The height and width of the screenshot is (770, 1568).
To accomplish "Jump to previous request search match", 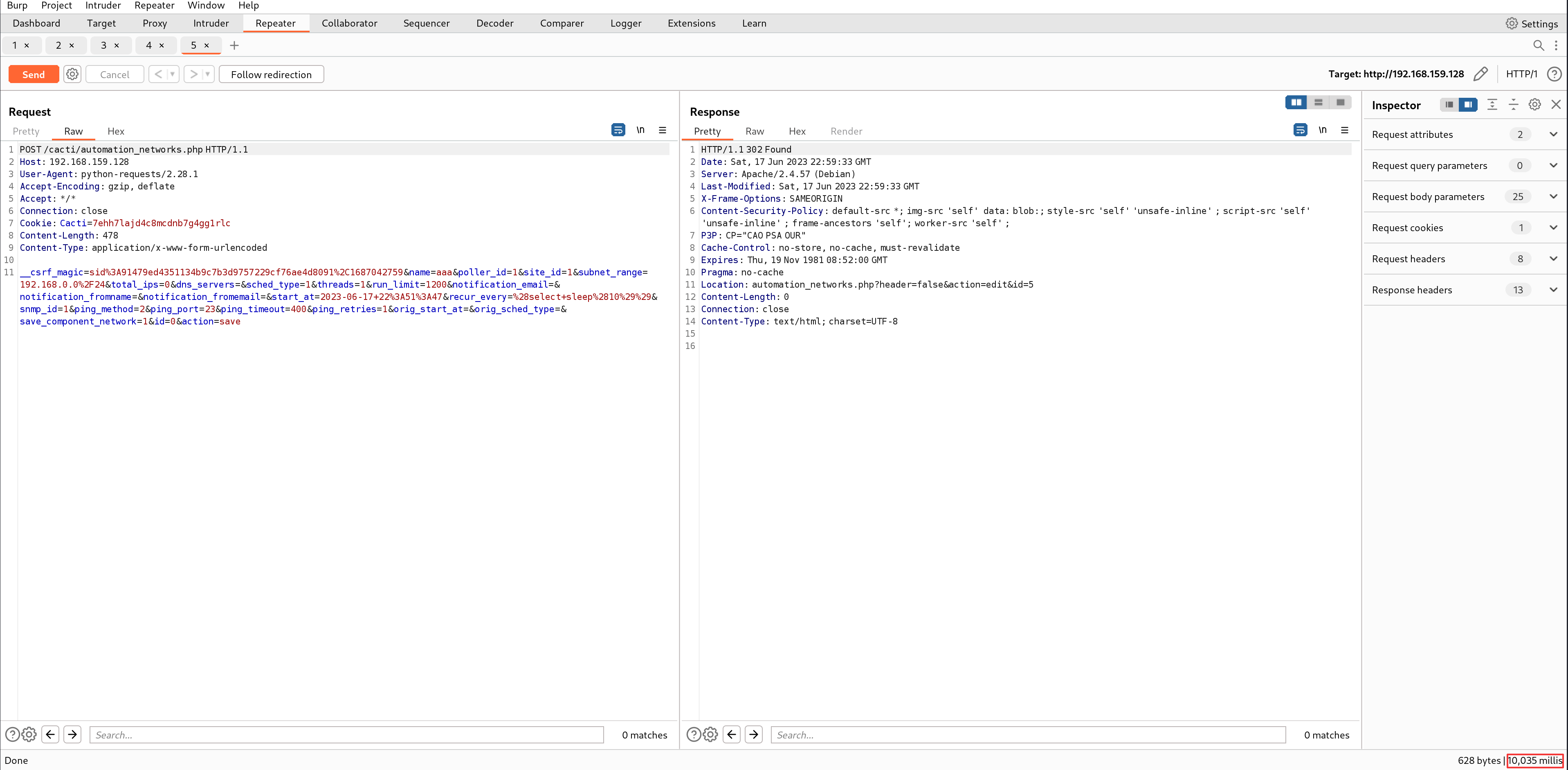I will 51,735.
